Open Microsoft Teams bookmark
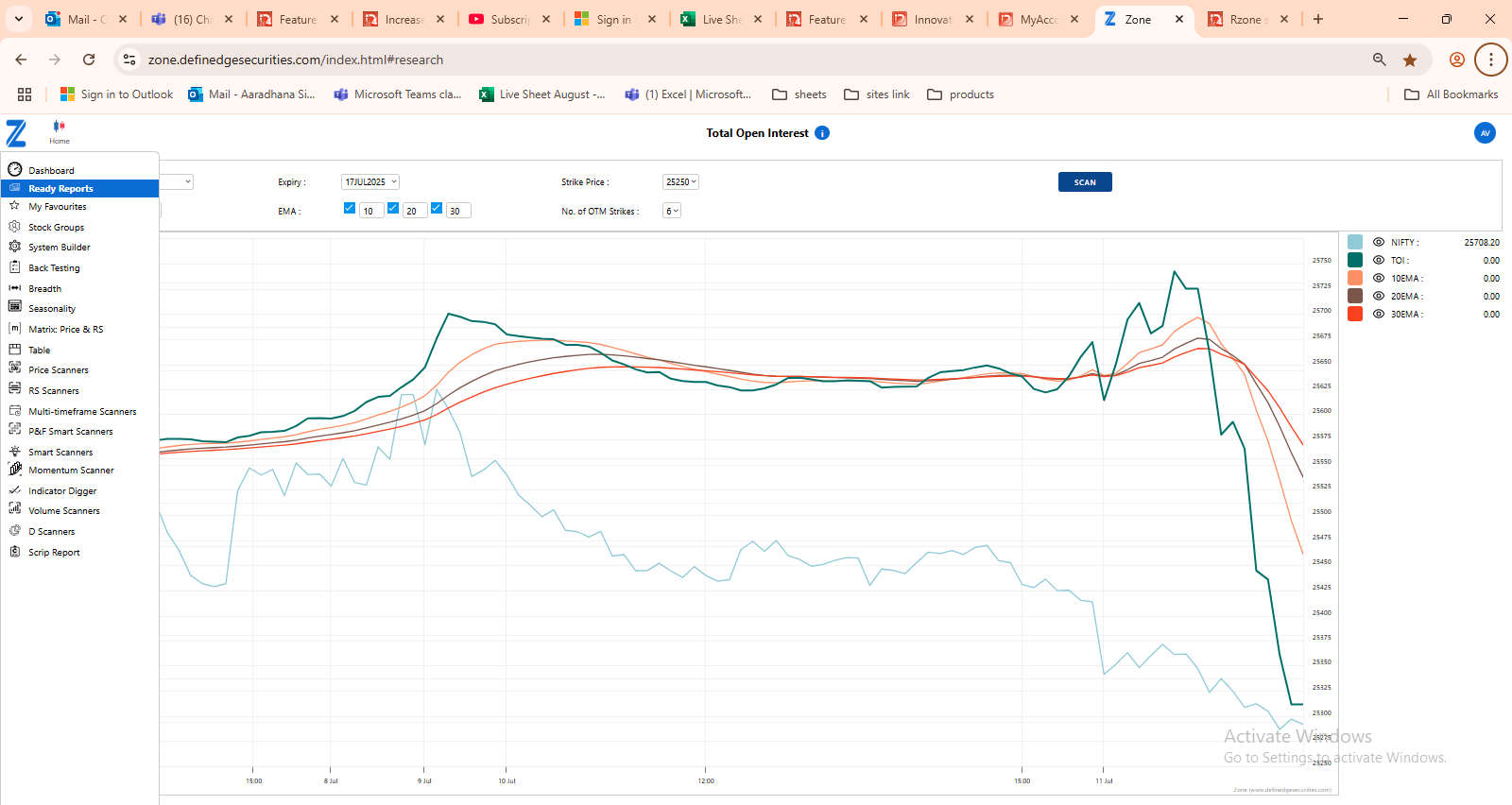This screenshot has width=1512, height=805. tap(398, 94)
